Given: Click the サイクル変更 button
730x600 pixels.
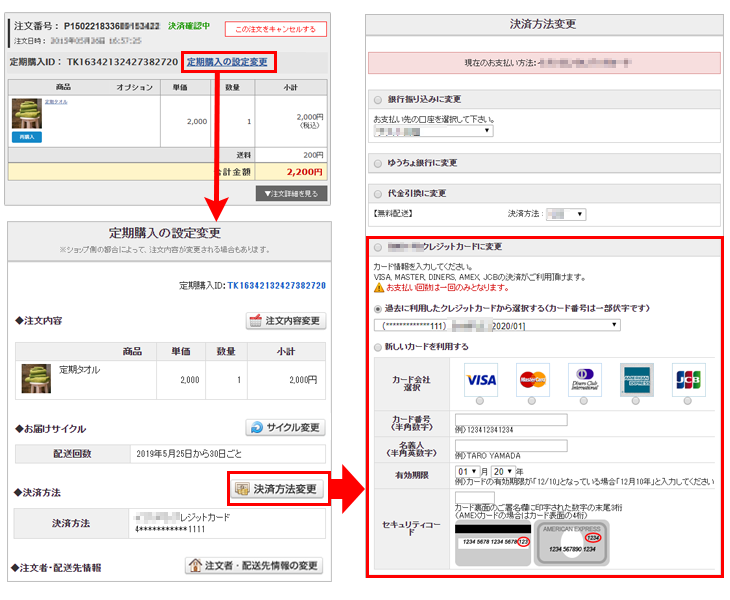Looking at the screenshot, I should tap(285, 427).
